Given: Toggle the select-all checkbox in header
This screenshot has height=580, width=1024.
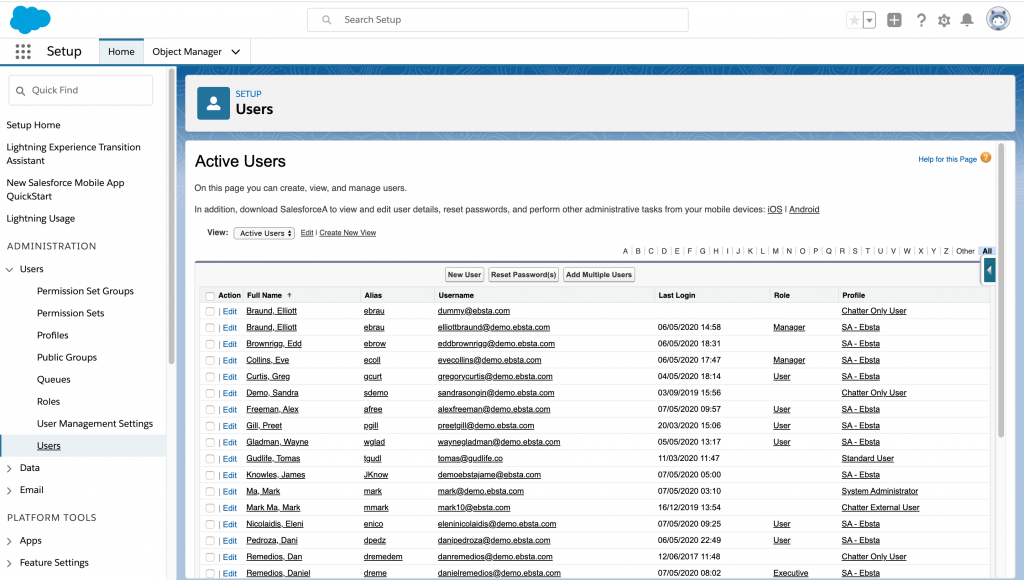Looking at the screenshot, I should coord(210,296).
